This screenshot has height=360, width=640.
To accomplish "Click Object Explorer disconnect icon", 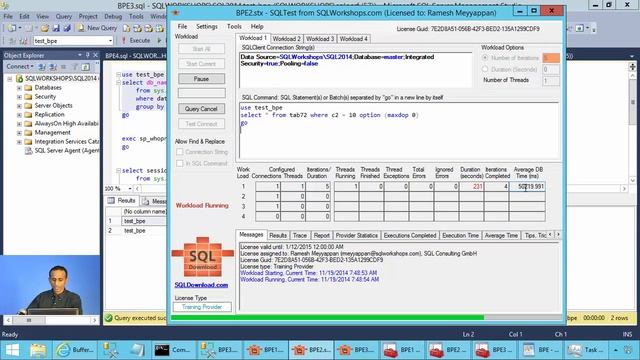I will (x=53, y=67).
